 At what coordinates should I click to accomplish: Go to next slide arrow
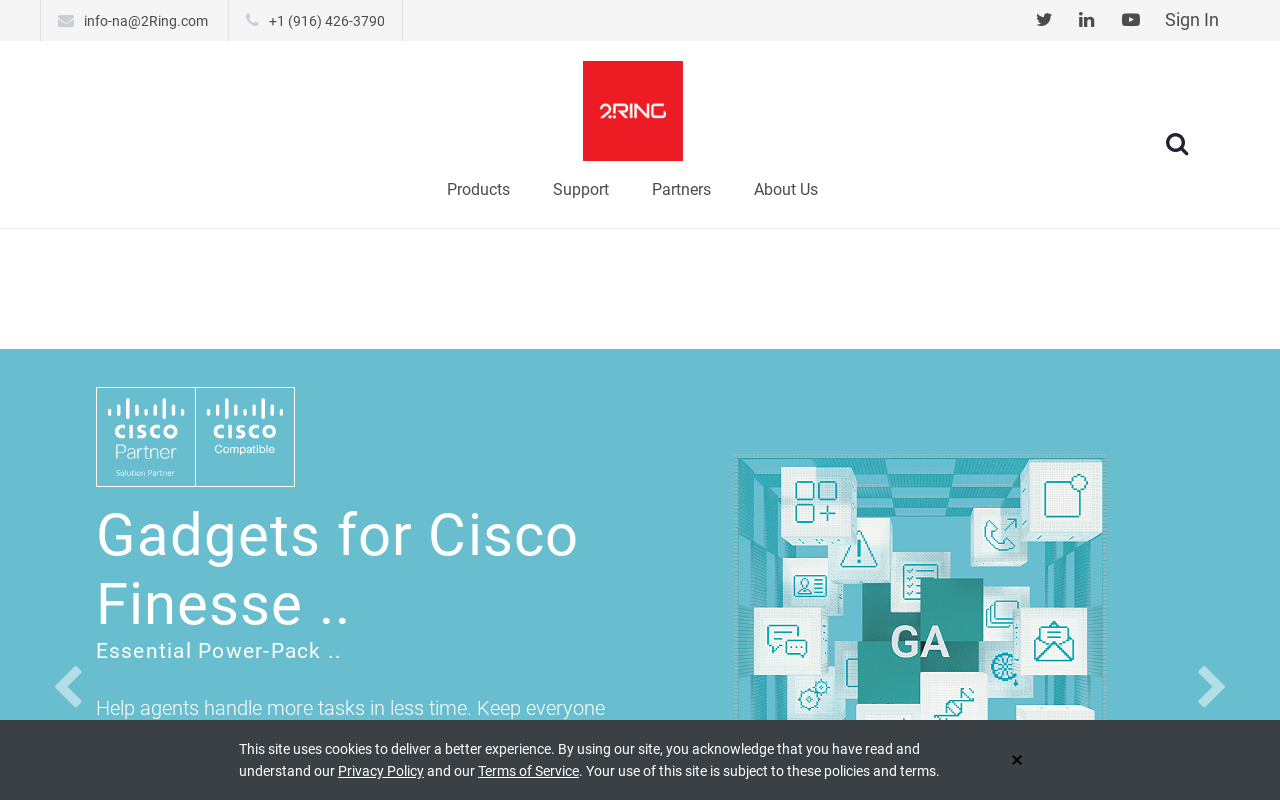pos(1211,687)
